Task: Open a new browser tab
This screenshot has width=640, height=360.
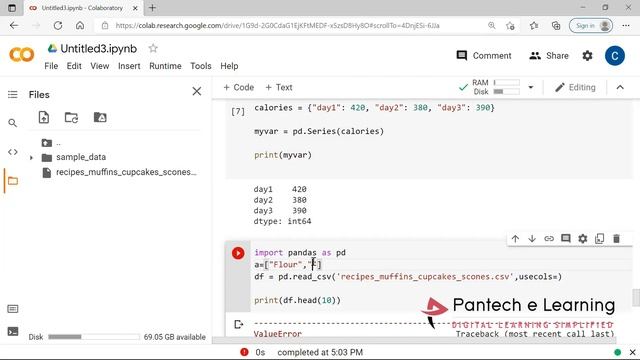Action: pyautogui.click(x=152, y=8)
